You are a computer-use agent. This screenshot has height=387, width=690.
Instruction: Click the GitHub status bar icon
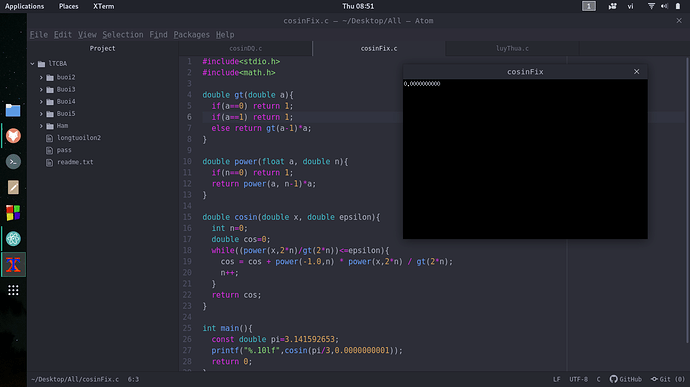point(625,379)
